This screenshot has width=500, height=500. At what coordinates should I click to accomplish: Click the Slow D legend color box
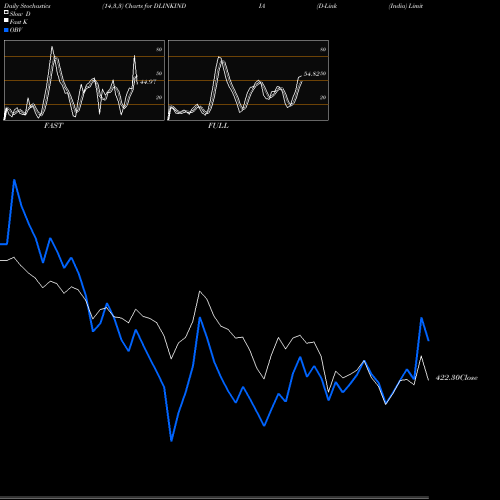[6, 12]
